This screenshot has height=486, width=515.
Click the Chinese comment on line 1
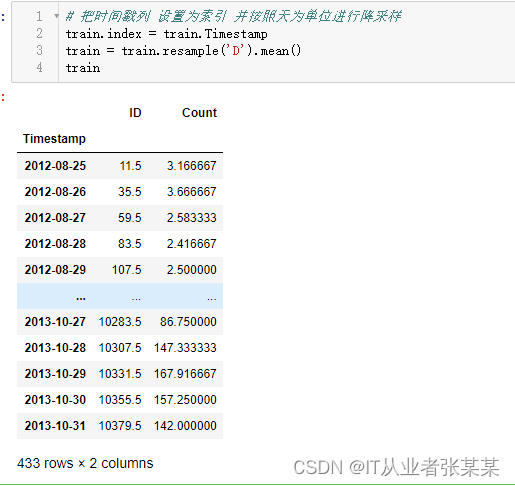pyautogui.click(x=233, y=16)
